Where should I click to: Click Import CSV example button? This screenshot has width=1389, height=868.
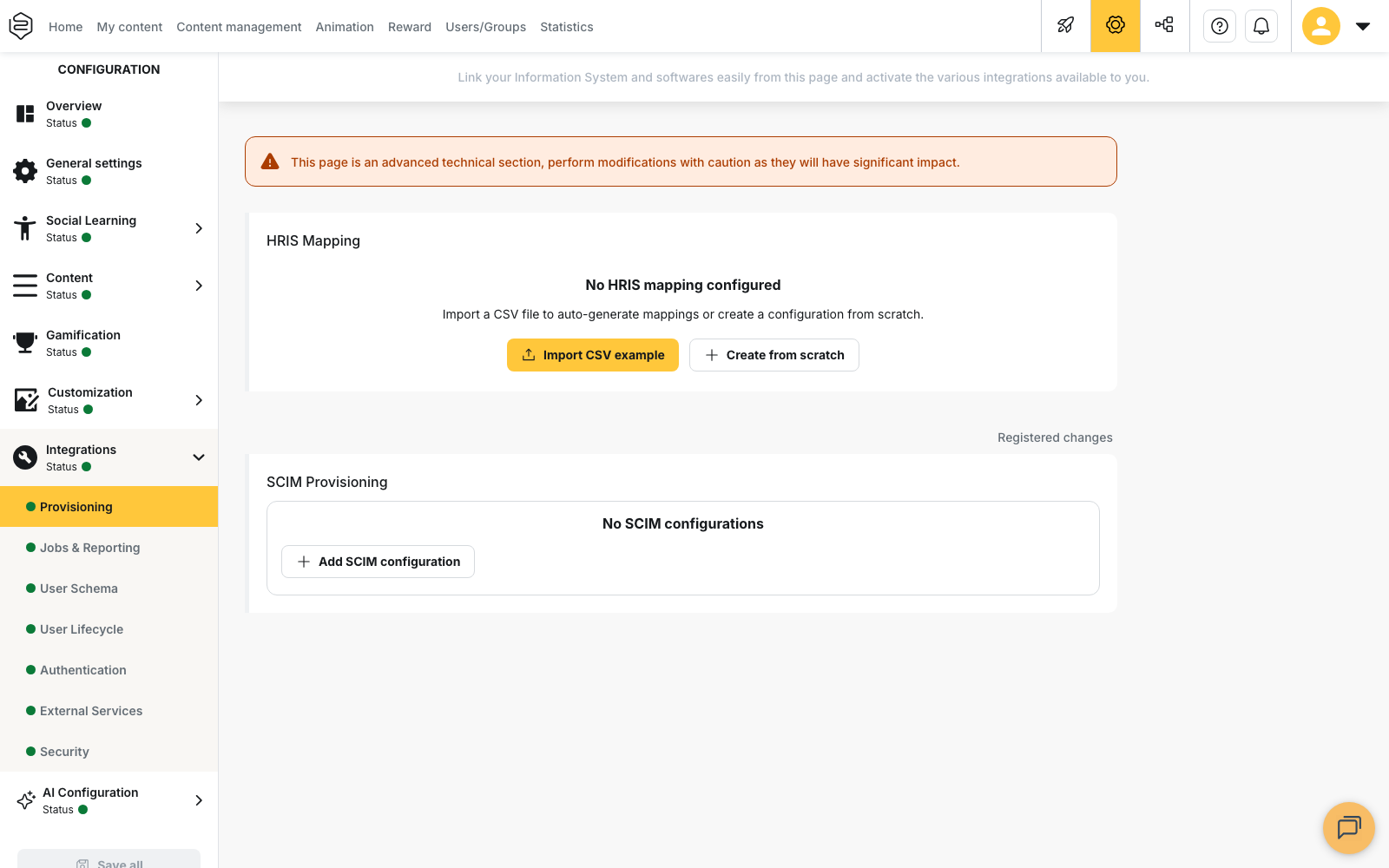tap(593, 355)
